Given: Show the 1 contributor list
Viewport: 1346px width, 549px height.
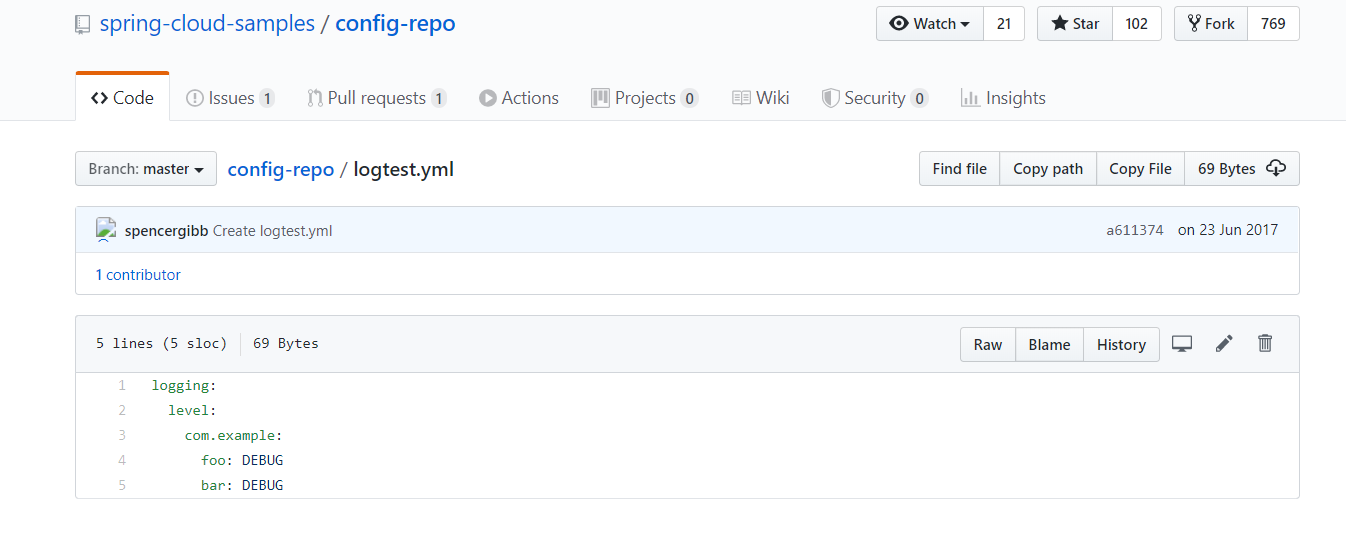Looking at the screenshot, I should [138, 274].
